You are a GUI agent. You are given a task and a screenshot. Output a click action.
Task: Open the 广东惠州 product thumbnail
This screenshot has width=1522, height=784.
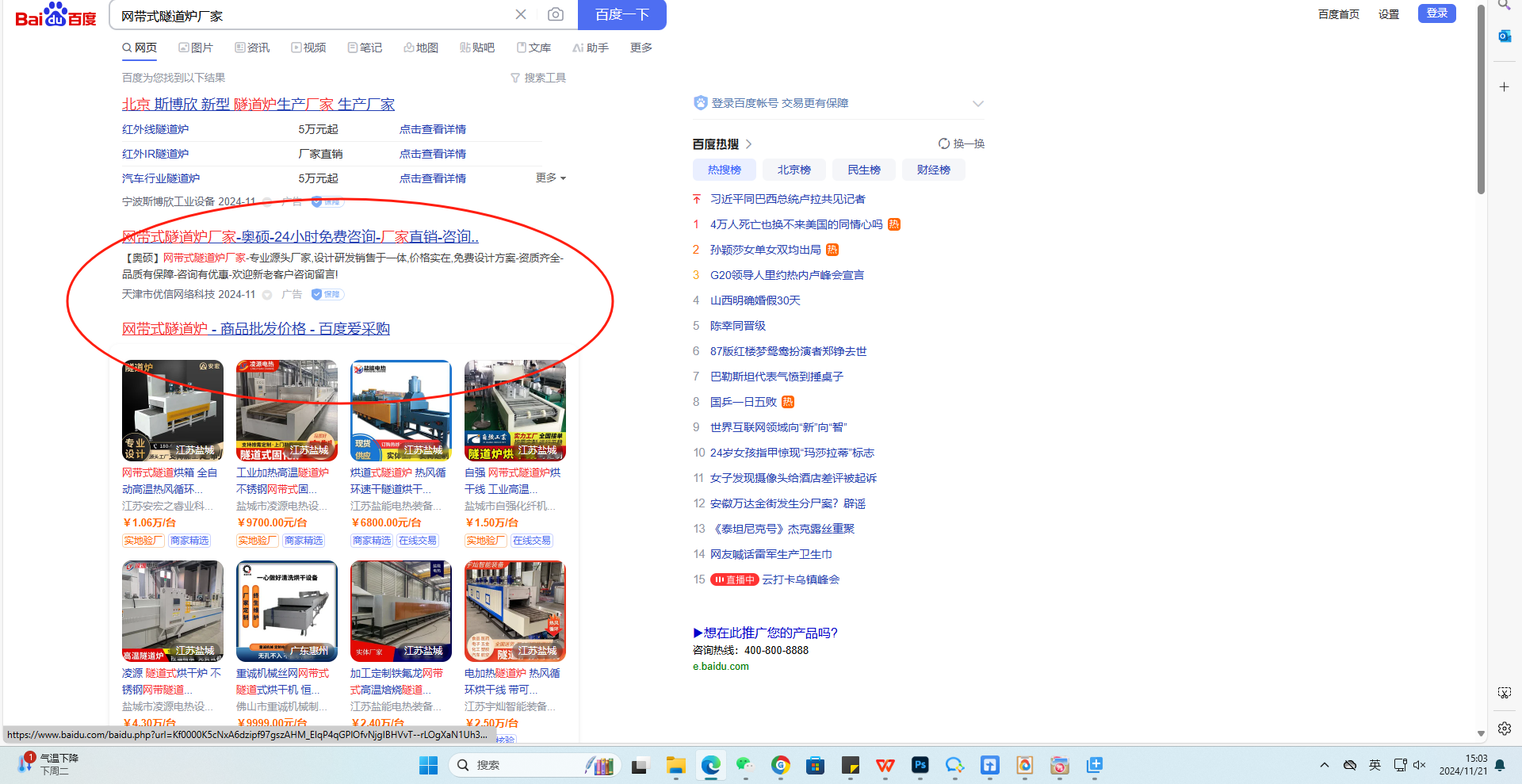tap(287, 611)
